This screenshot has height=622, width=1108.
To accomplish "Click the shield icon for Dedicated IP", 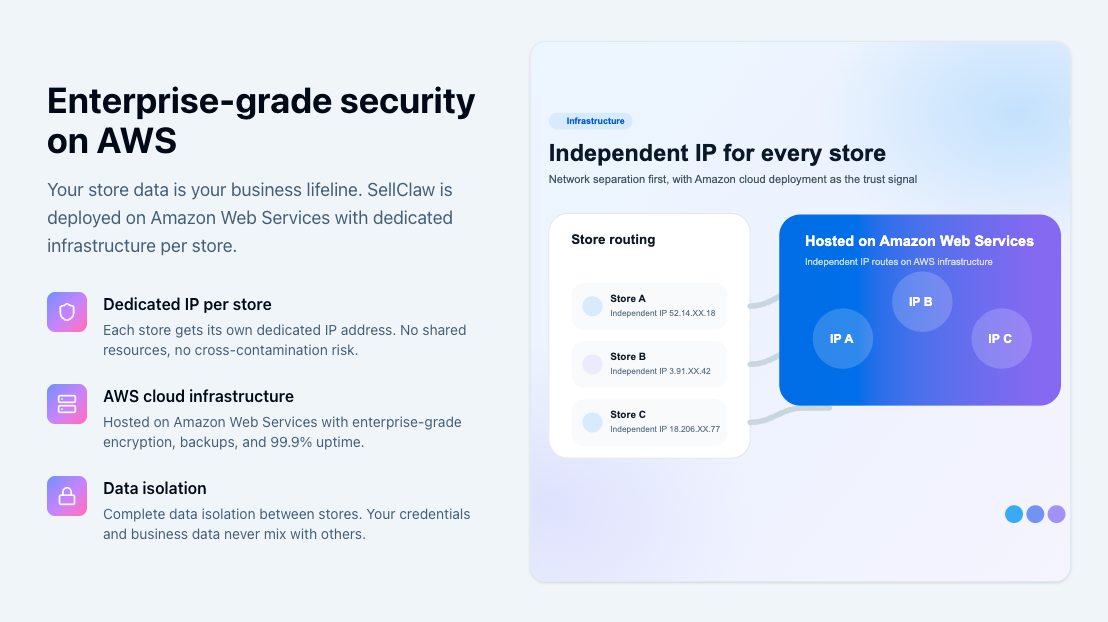I will [x=67, y=312].
